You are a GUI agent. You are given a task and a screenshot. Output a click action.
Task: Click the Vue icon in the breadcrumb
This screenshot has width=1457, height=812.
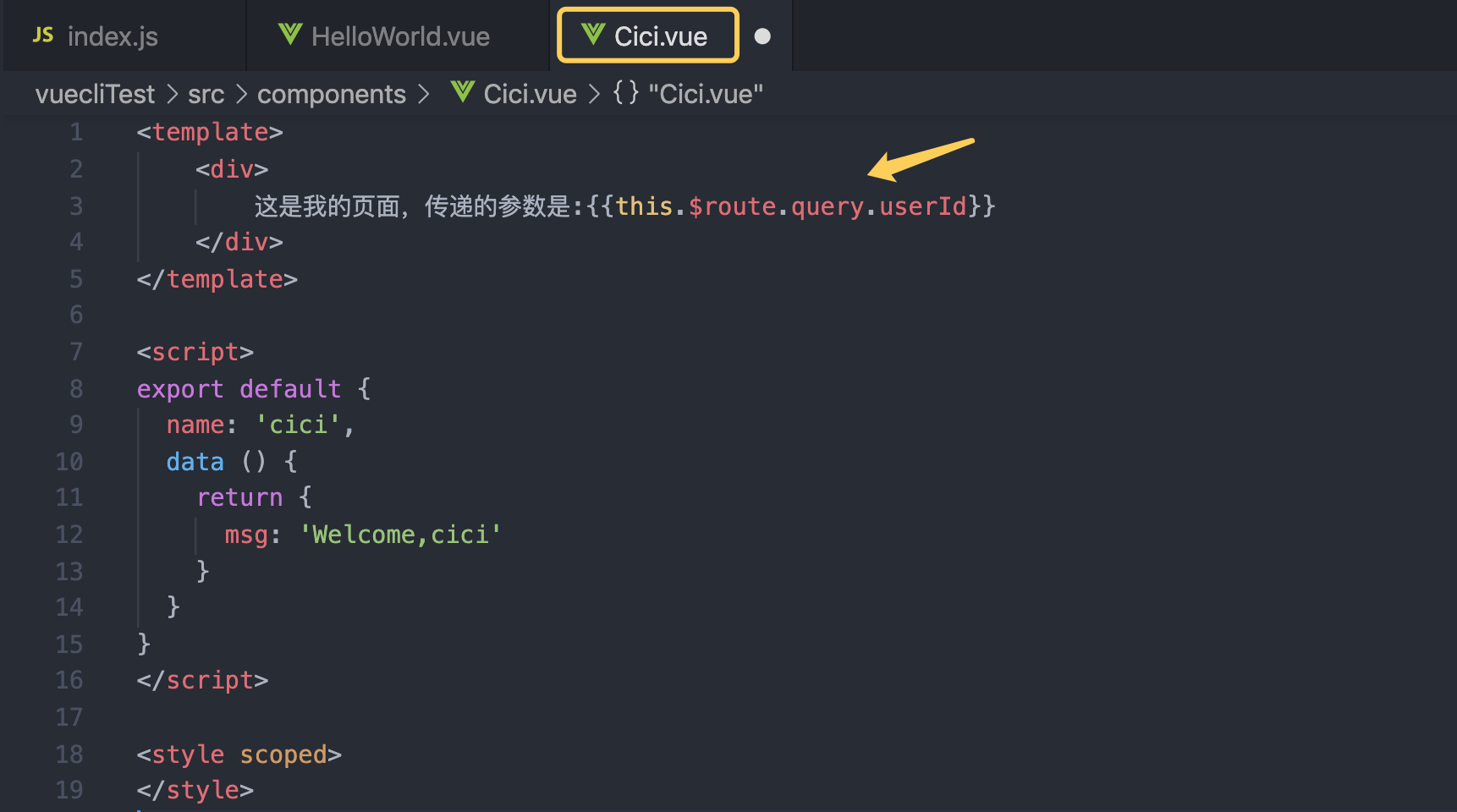tap(463, 92)
